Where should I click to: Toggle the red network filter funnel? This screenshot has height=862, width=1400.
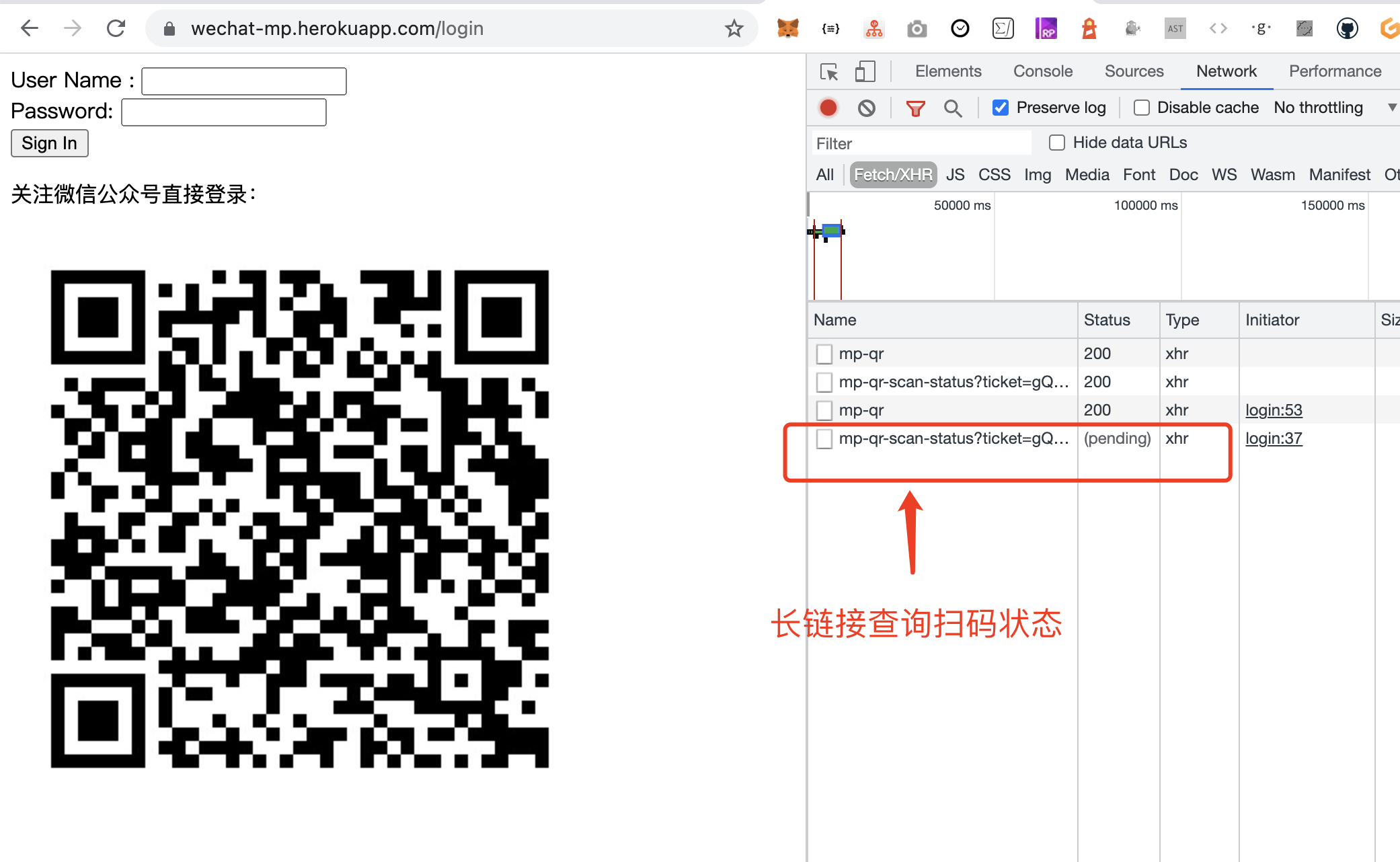click(x=915, y=108)
